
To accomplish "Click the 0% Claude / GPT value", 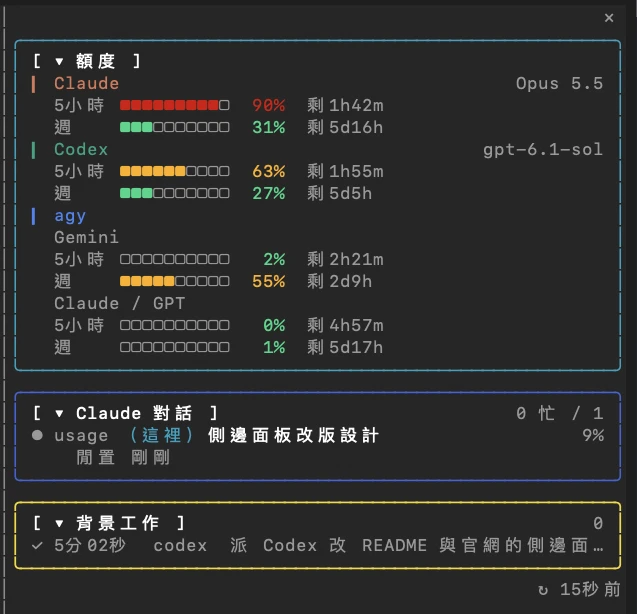I will [x=274, y=325].
